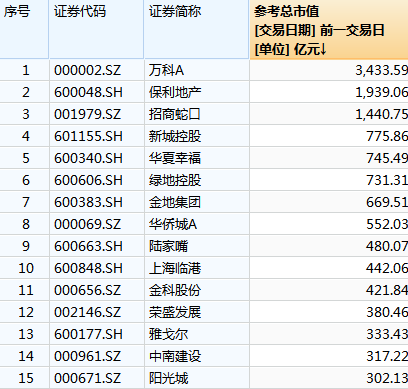408x389 pixels.
Task: Select stock name 金地集团
Action: point(175,202)
